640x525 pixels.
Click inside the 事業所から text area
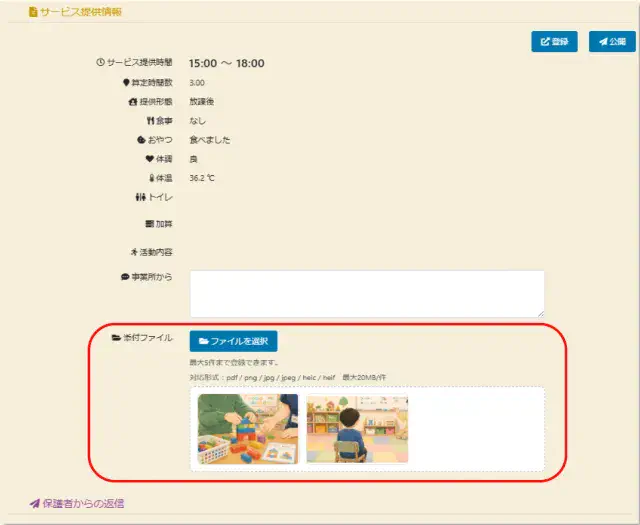point(367,294)
